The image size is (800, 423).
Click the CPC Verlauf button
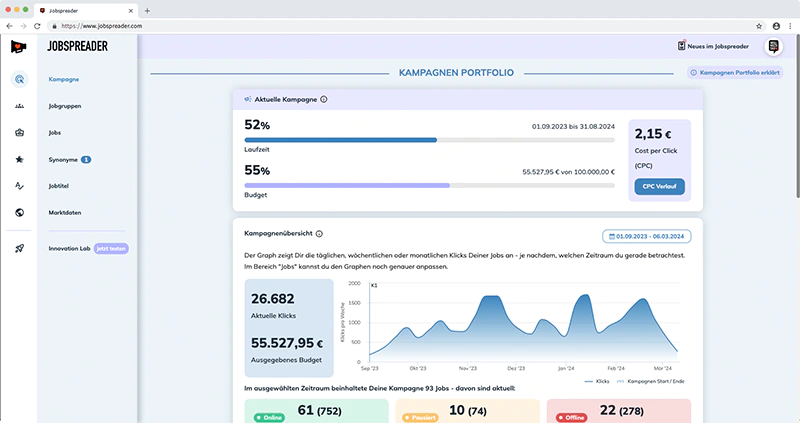659,186
